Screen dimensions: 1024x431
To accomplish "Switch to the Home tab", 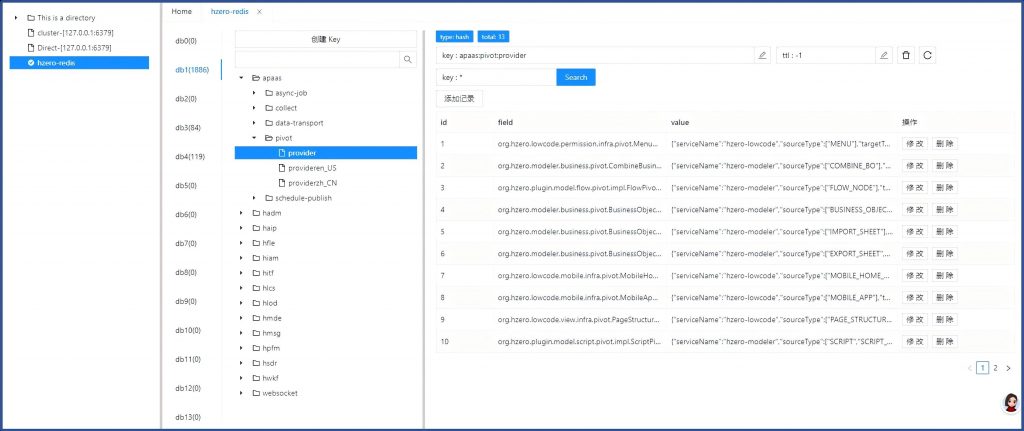I will [x=182, y=11].
